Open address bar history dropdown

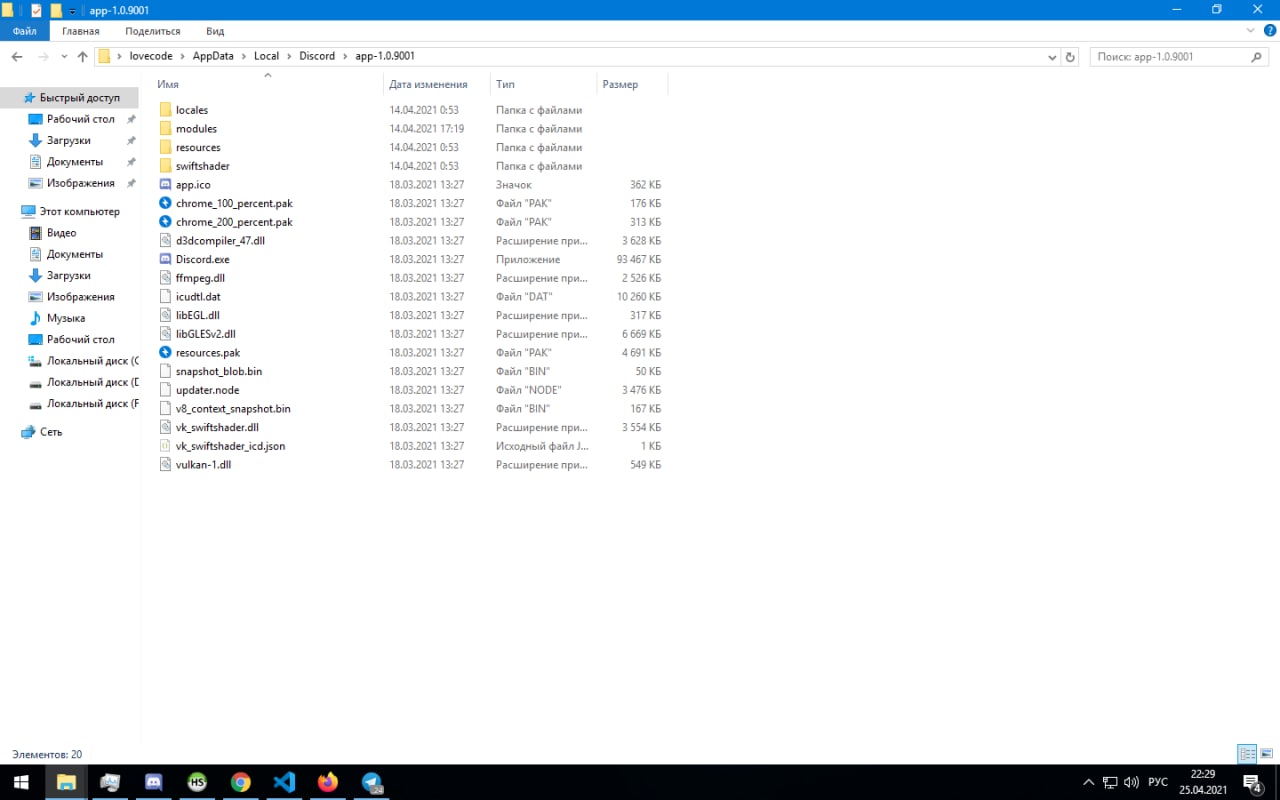(x=1052, y=57)
